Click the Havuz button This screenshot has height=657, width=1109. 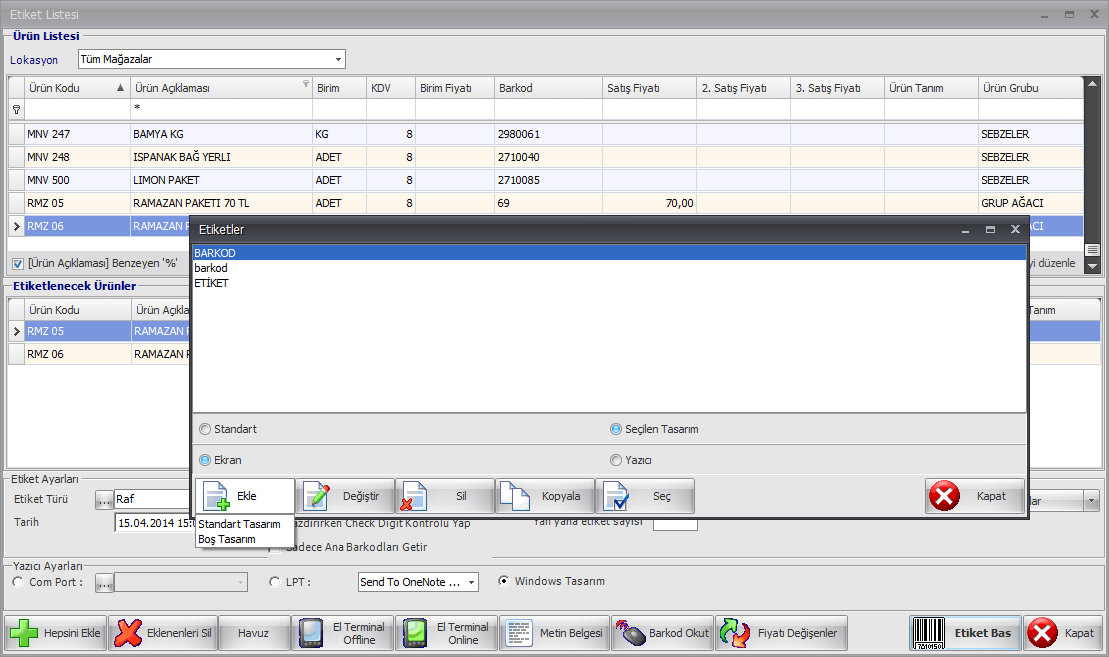253,633
